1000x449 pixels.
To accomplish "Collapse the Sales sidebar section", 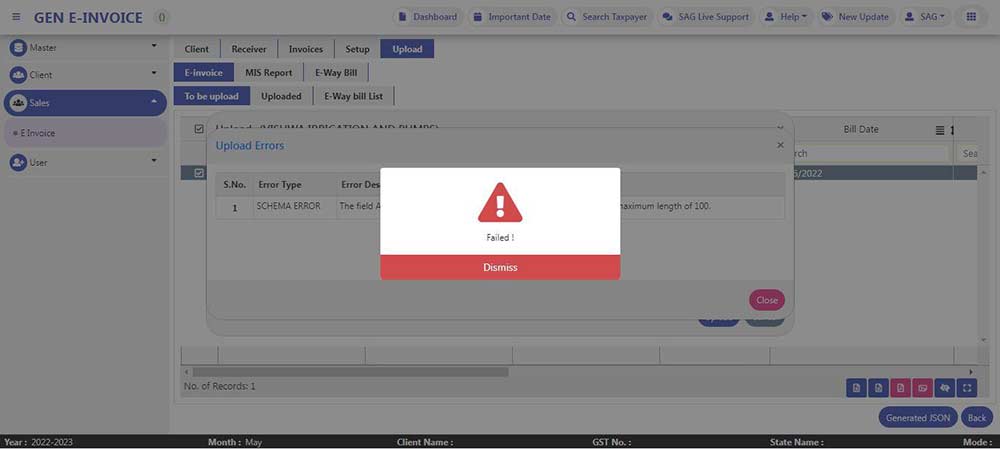I will (x=154, y=102).
